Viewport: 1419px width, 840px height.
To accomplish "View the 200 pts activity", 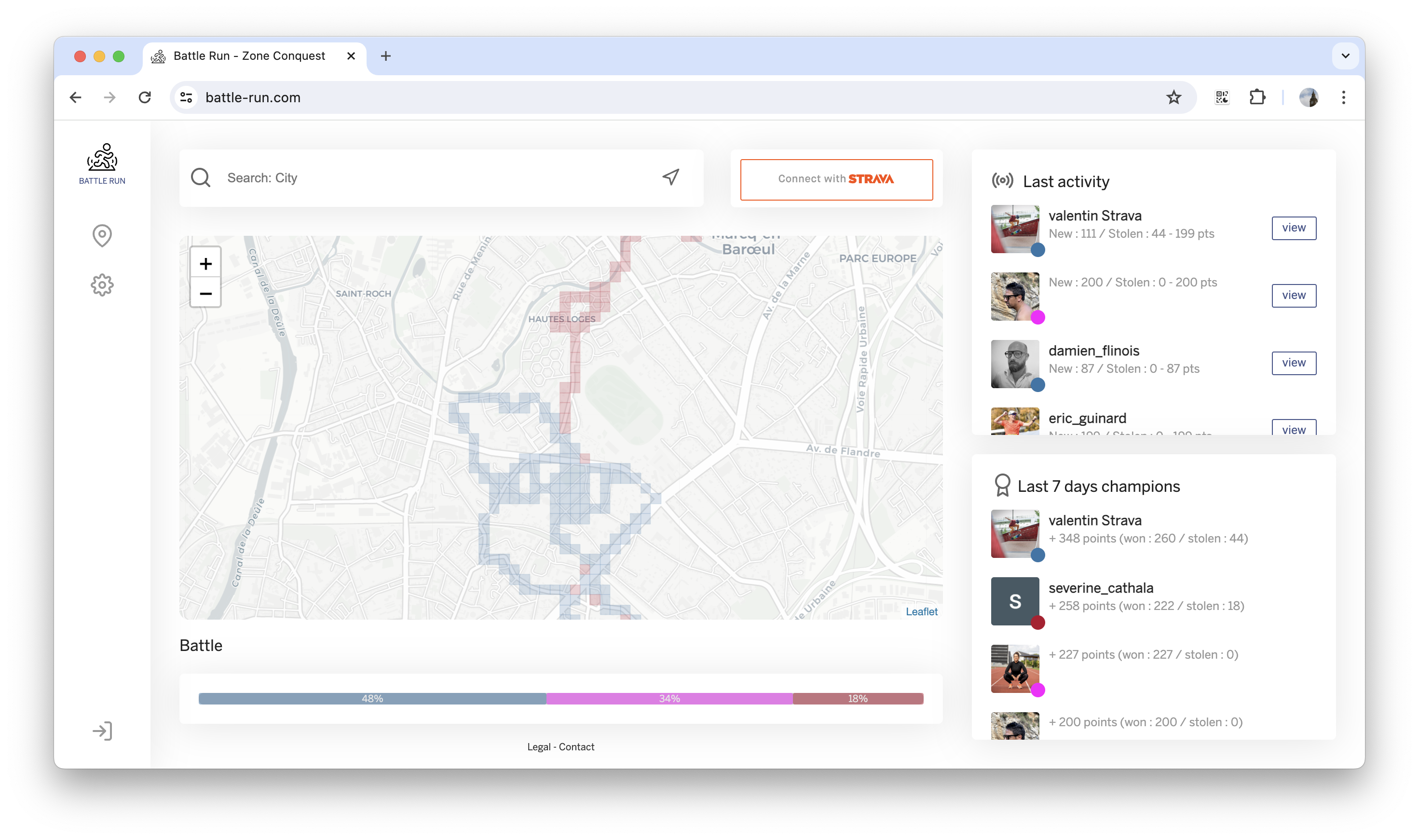I will 1293,295.
